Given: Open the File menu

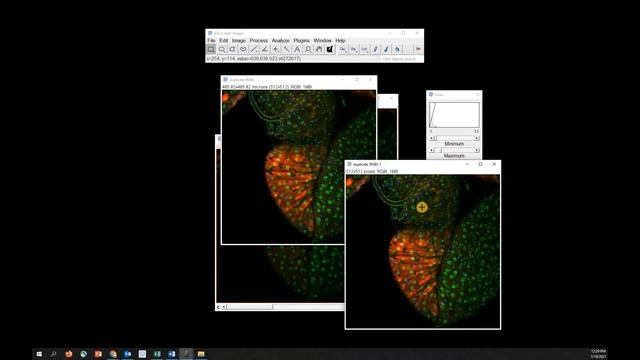Looking at the screenshot, I should coord(211,40).
